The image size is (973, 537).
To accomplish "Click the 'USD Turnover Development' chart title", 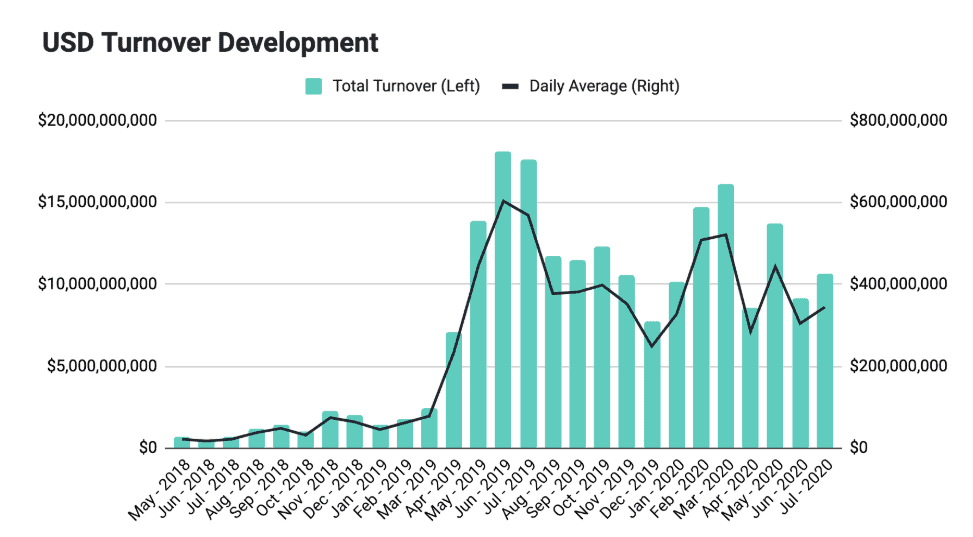I will click(x=210, y=43).
